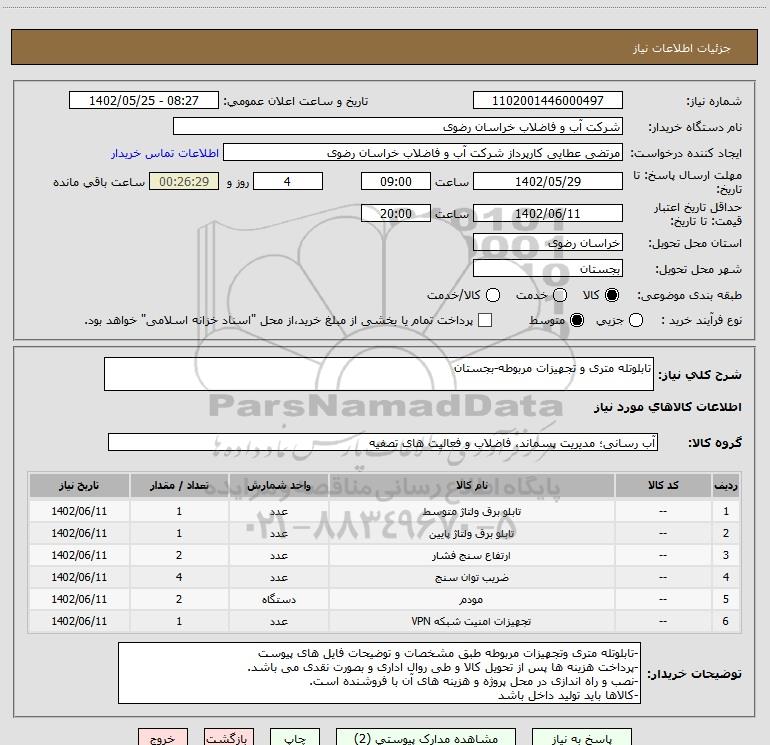Viewport: 770px width, 745px height.
Task: Click the کد کالا column header
Action: click(663, 485)
